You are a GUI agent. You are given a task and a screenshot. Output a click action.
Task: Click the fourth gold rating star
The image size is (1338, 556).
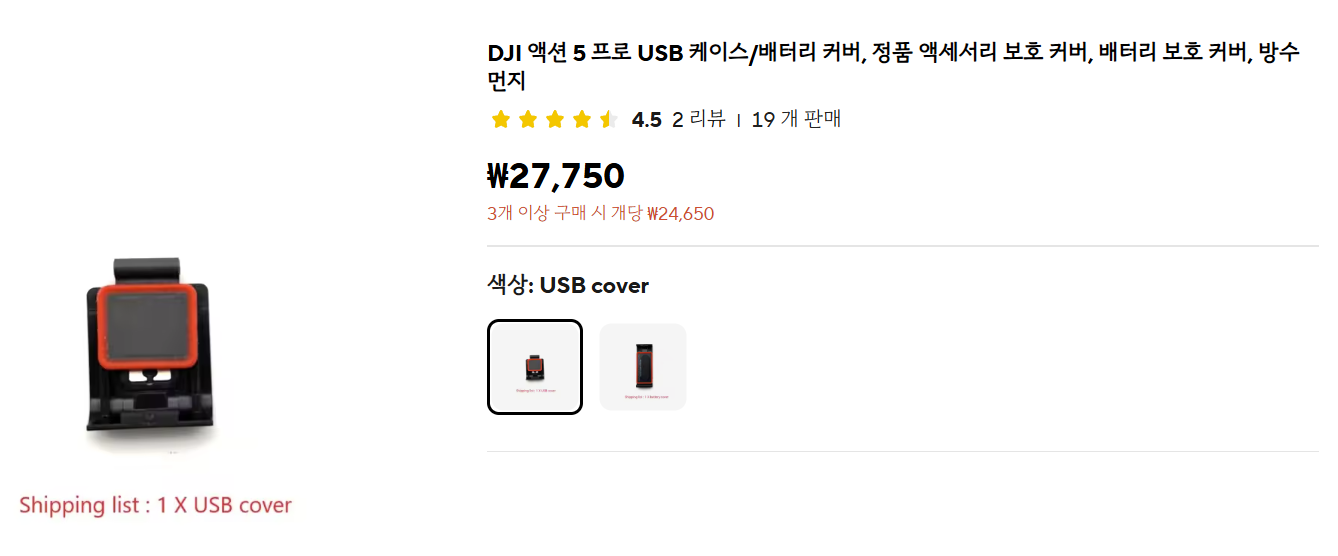(582, 120)
